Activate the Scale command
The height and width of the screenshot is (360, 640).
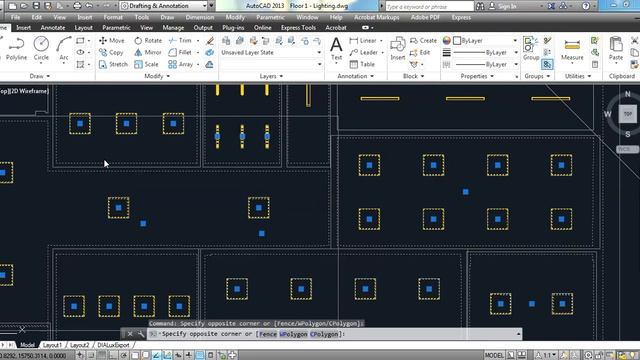click(146, 64)
